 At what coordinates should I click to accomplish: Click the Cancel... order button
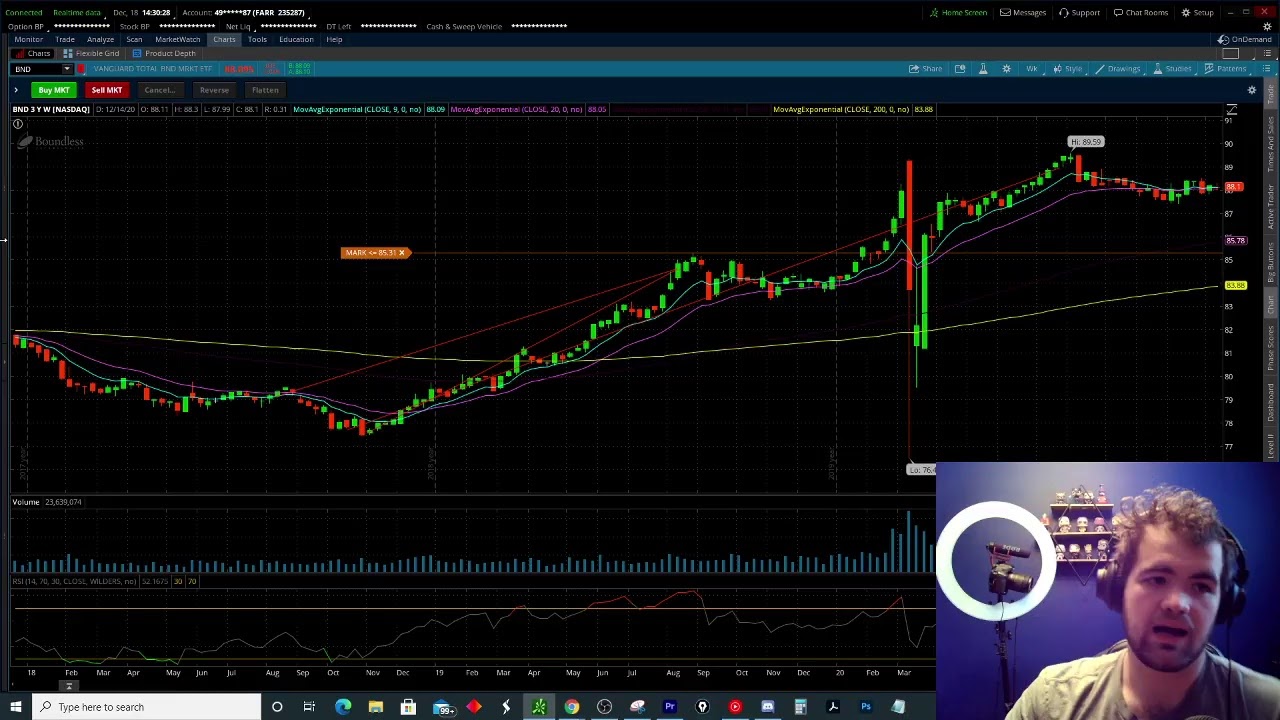pos(159,90)
